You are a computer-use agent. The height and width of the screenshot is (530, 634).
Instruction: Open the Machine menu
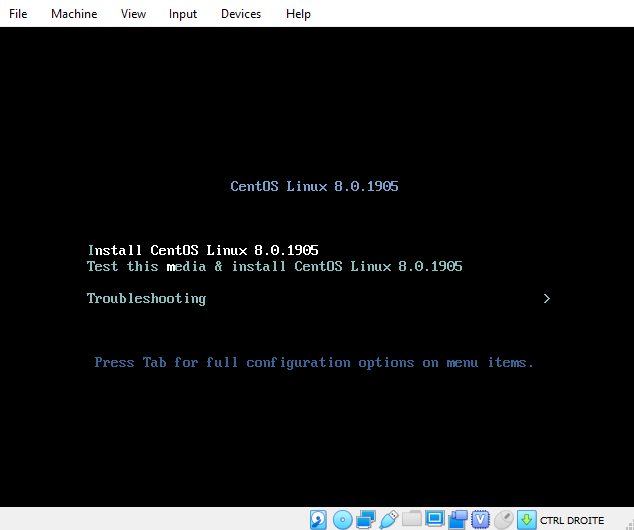[74, 14]
